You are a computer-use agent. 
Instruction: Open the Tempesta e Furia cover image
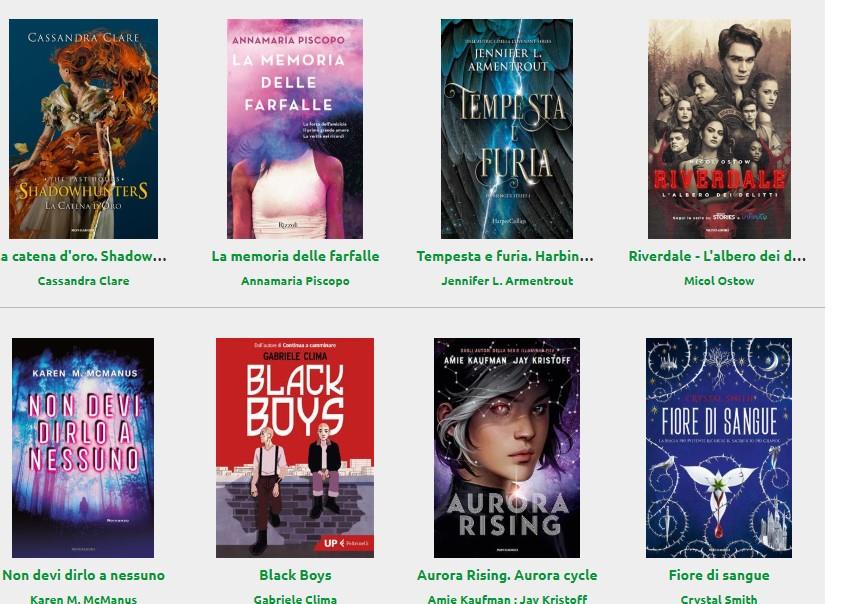point(507,129)
